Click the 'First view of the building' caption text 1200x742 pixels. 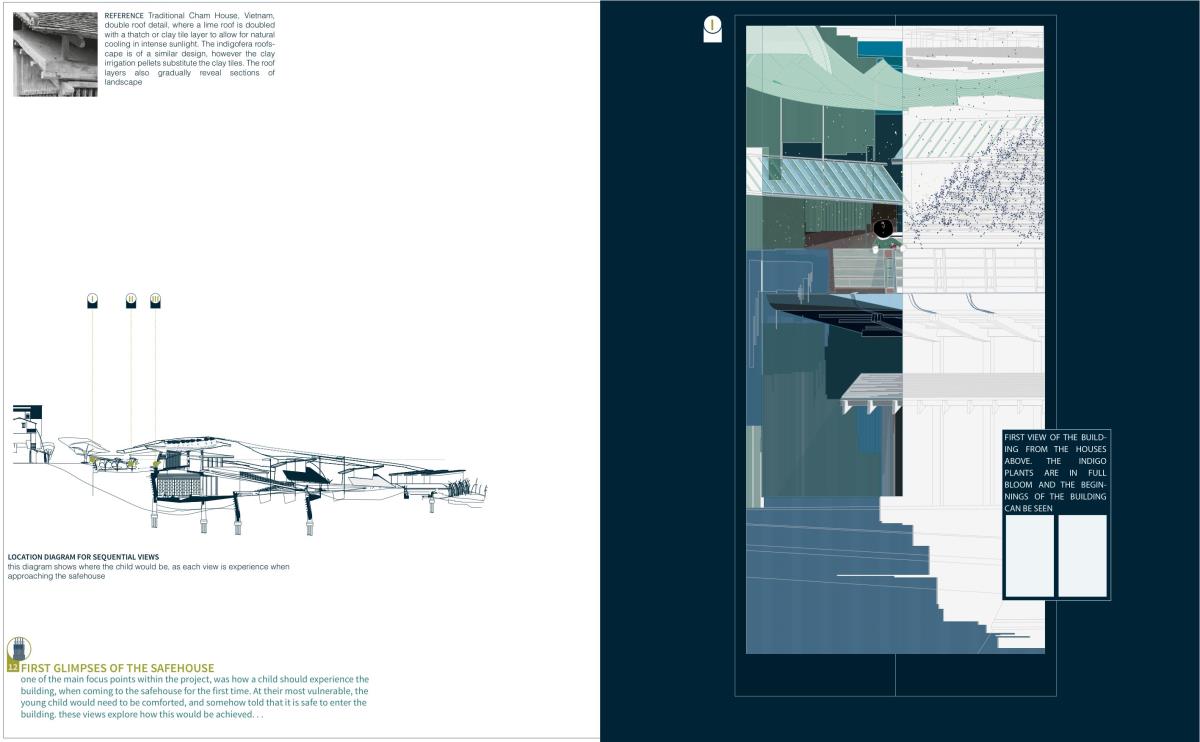pyautogui.click(x=1055, y=472)
